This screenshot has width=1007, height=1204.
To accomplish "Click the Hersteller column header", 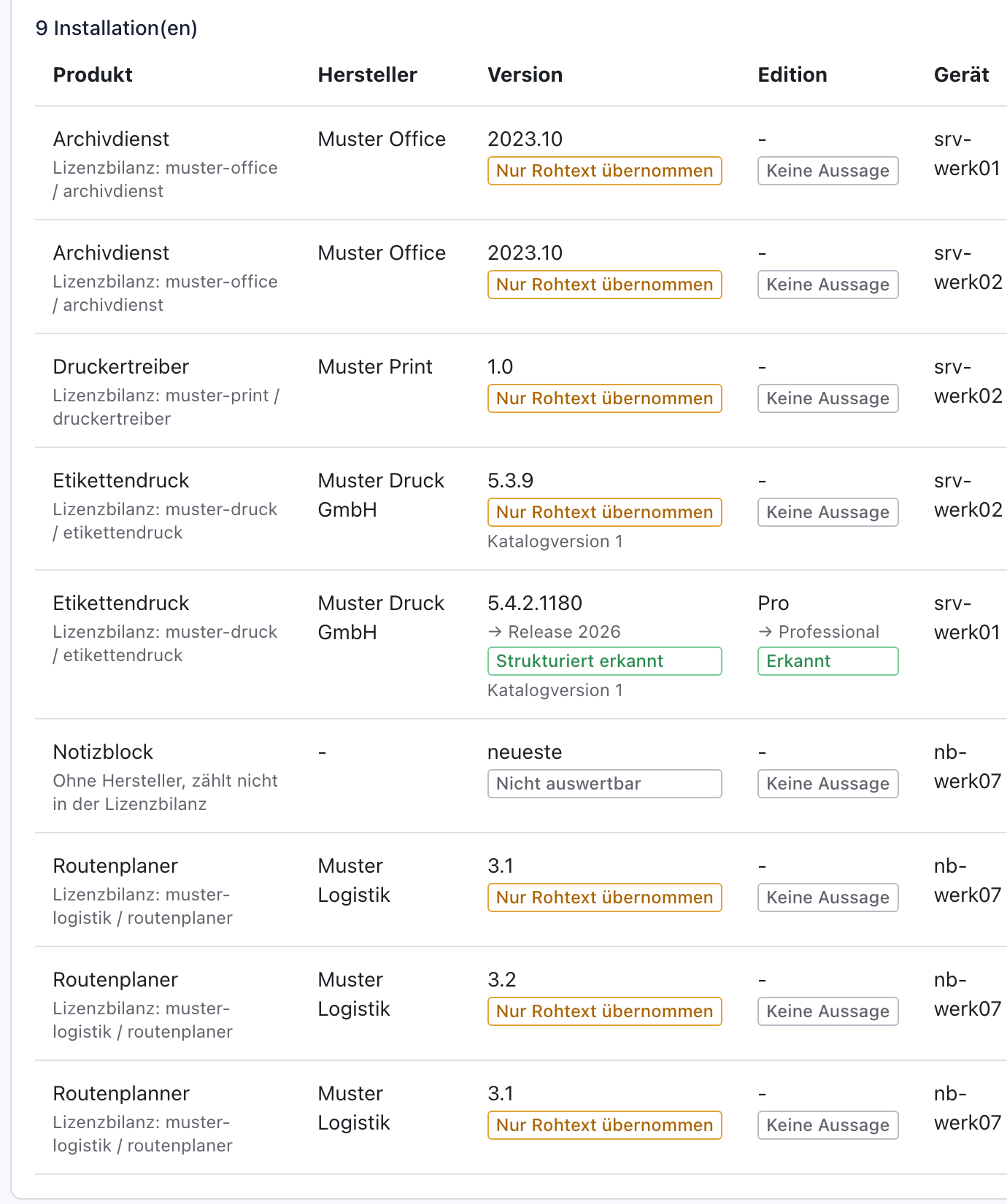I will pos(367,74).
